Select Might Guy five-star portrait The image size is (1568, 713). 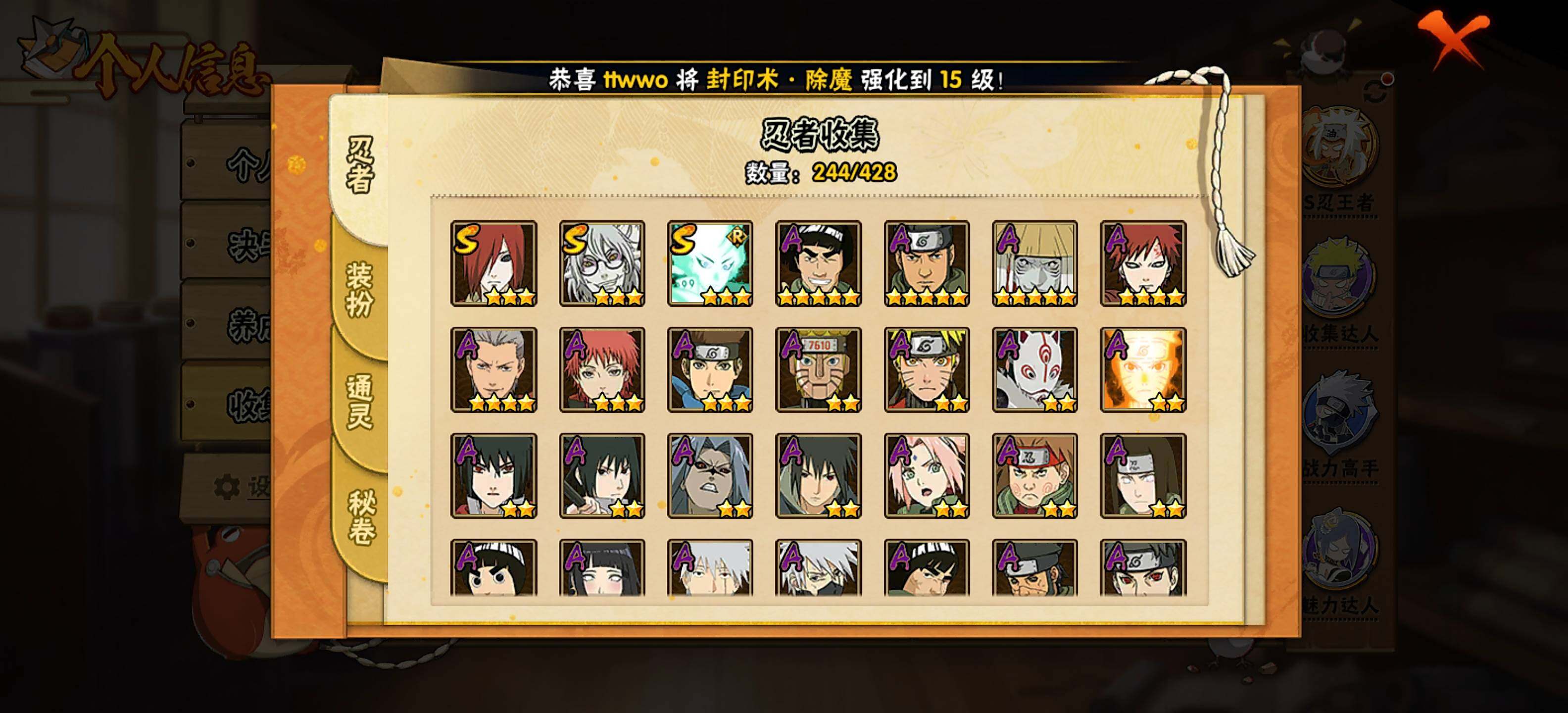pos(818,263)
